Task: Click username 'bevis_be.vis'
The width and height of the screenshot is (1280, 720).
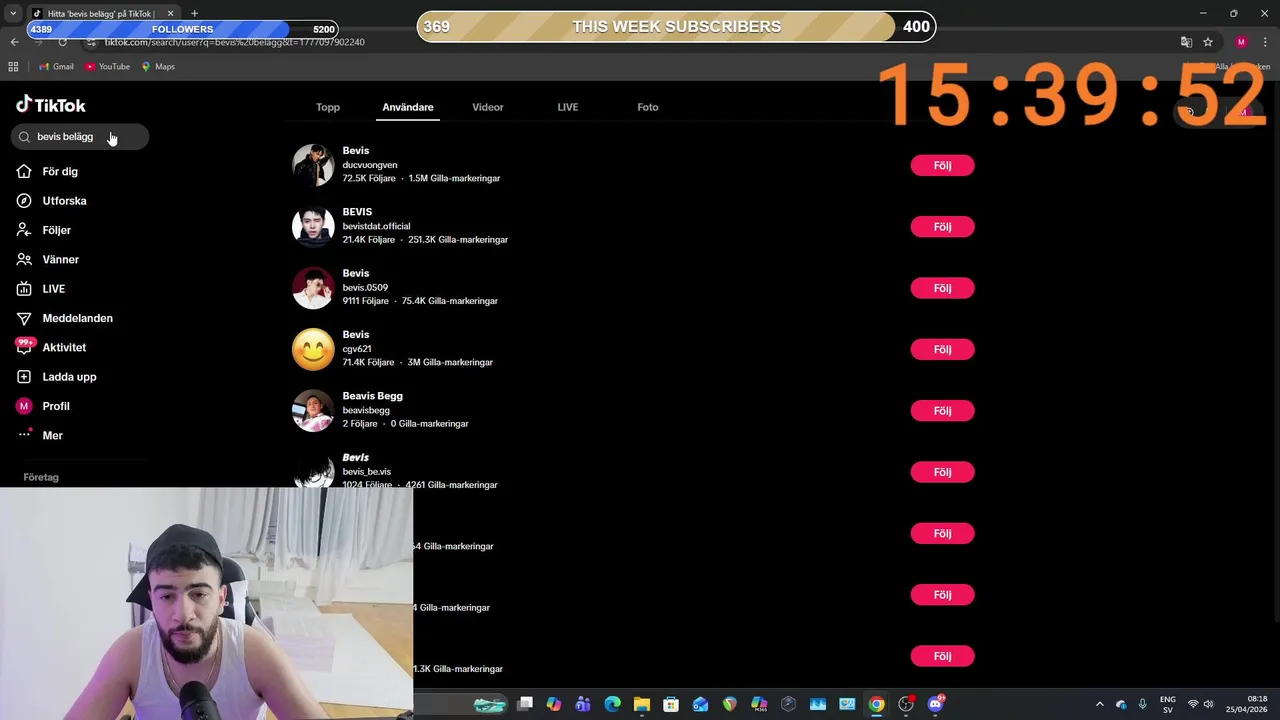Action: [x=367, y=472]
